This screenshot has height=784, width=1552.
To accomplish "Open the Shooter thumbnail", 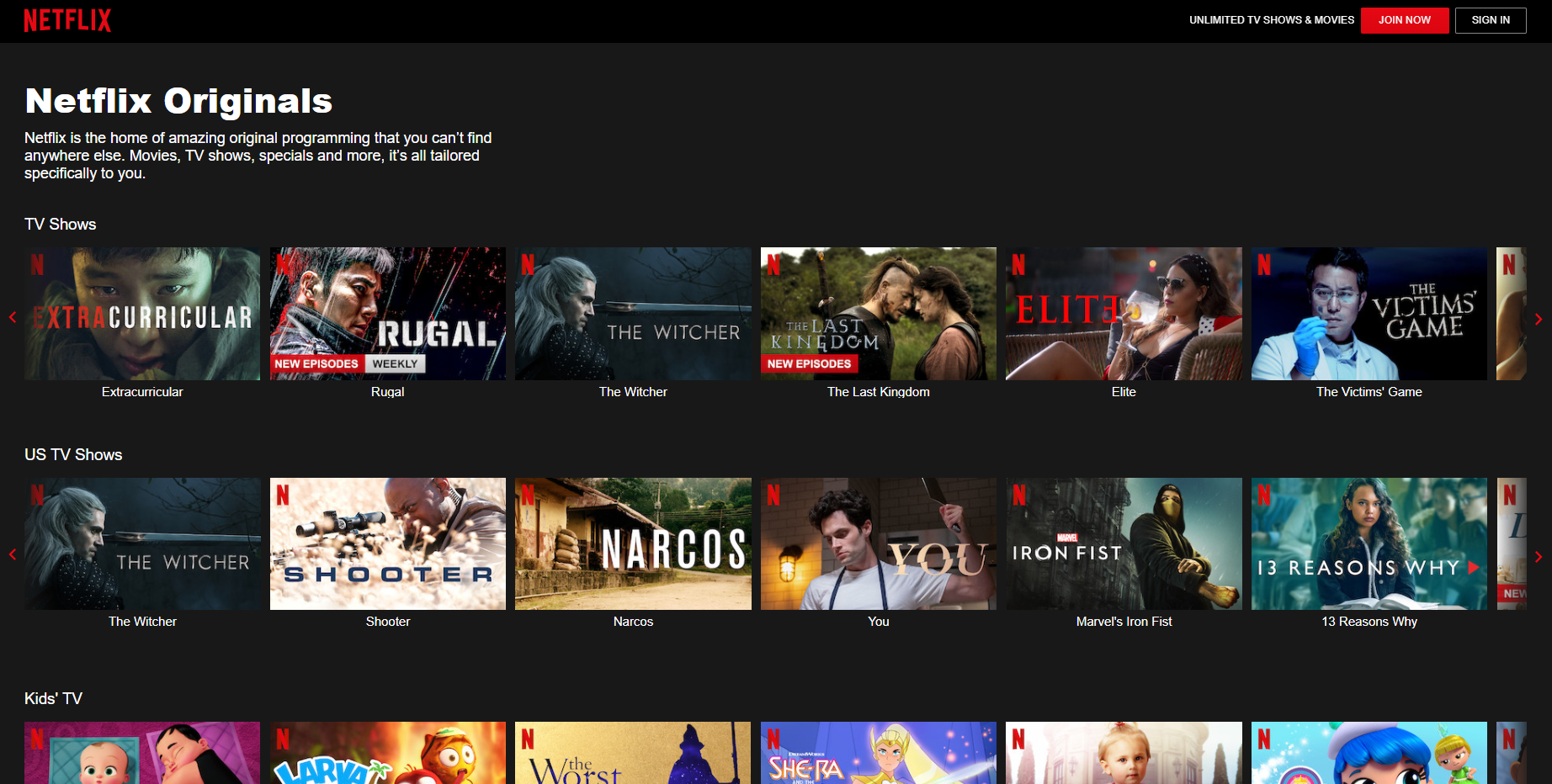I will 387,543.
